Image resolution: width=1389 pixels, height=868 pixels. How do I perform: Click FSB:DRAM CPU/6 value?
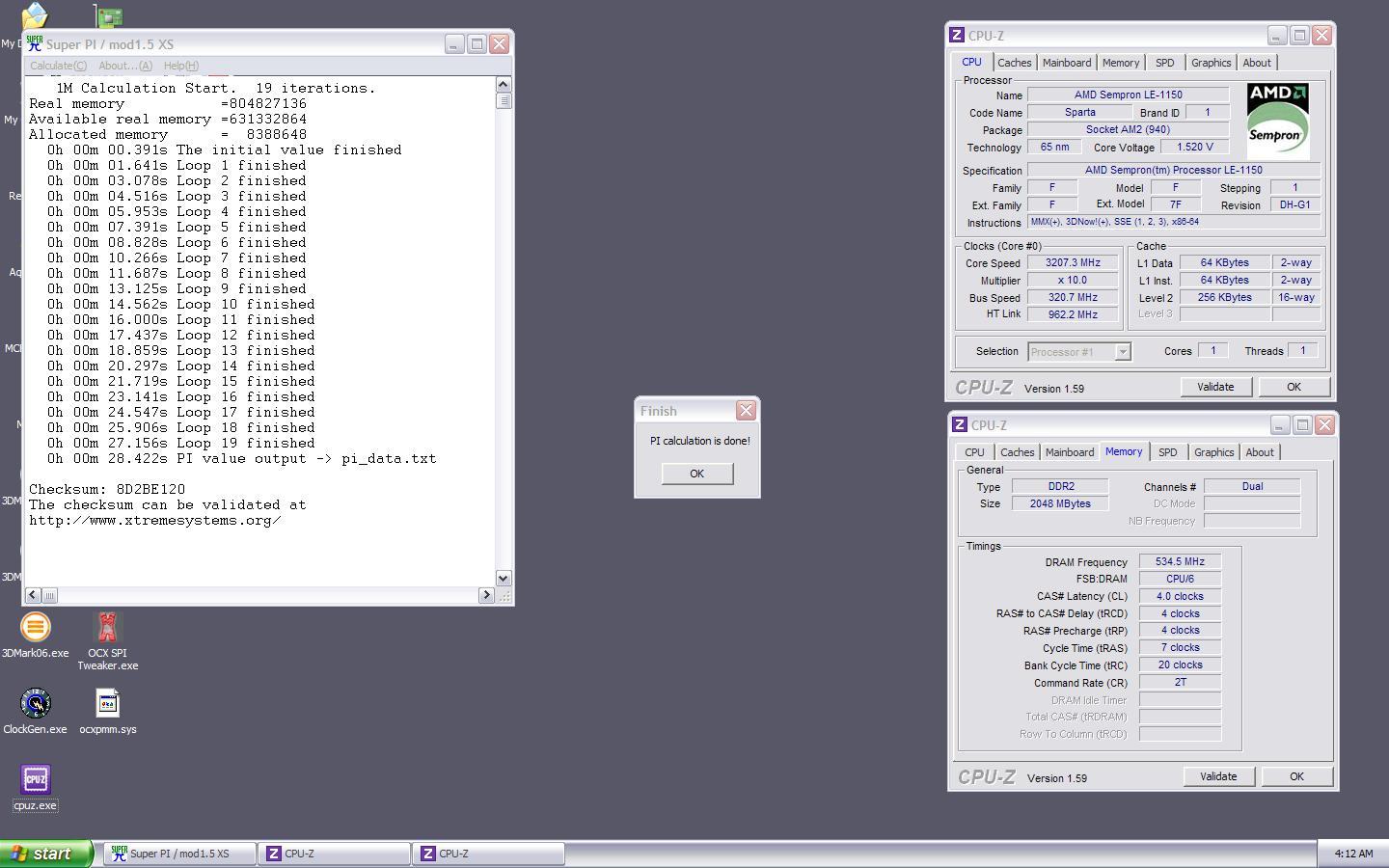1180,579
